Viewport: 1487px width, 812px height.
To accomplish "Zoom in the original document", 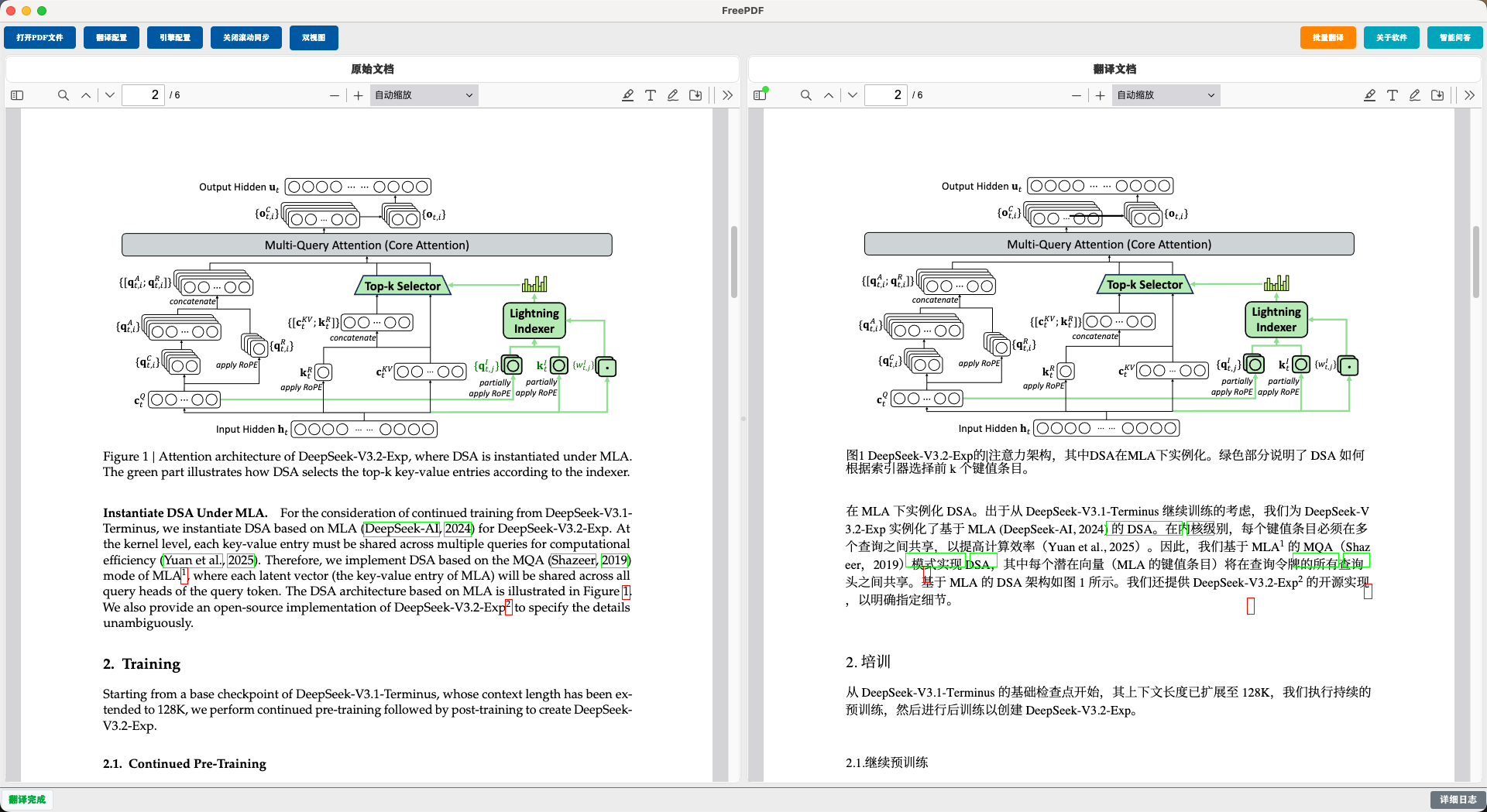I will [359, 95].
